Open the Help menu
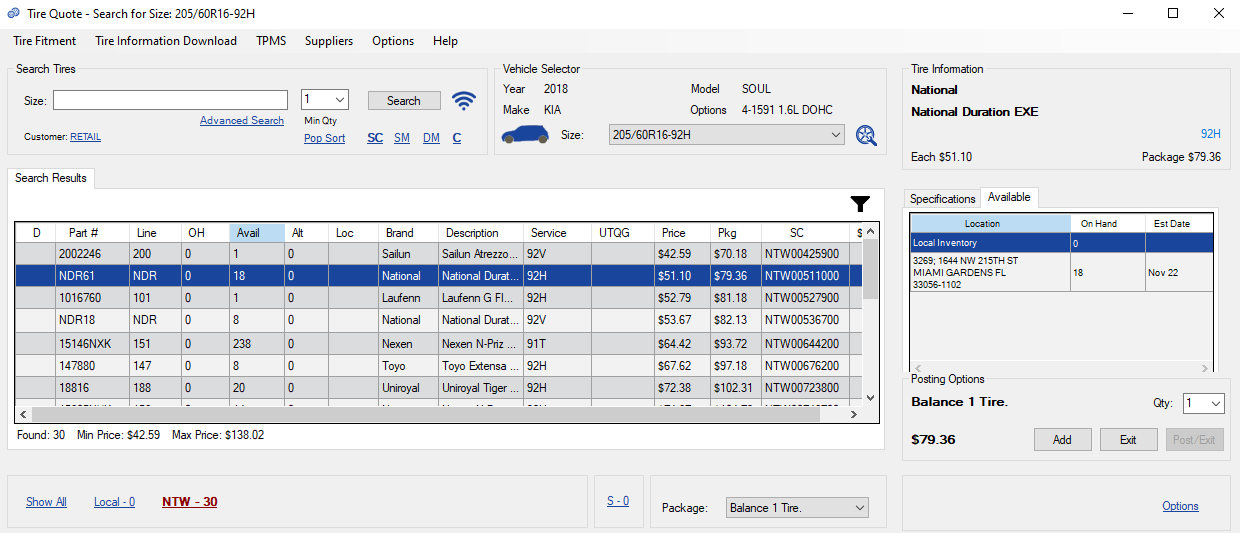 pyautogui.click(x=446, y=41)
